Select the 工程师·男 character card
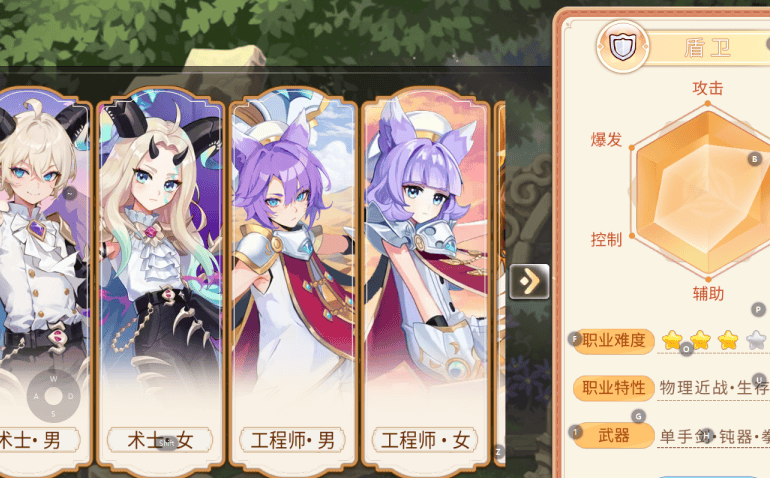 293,282
